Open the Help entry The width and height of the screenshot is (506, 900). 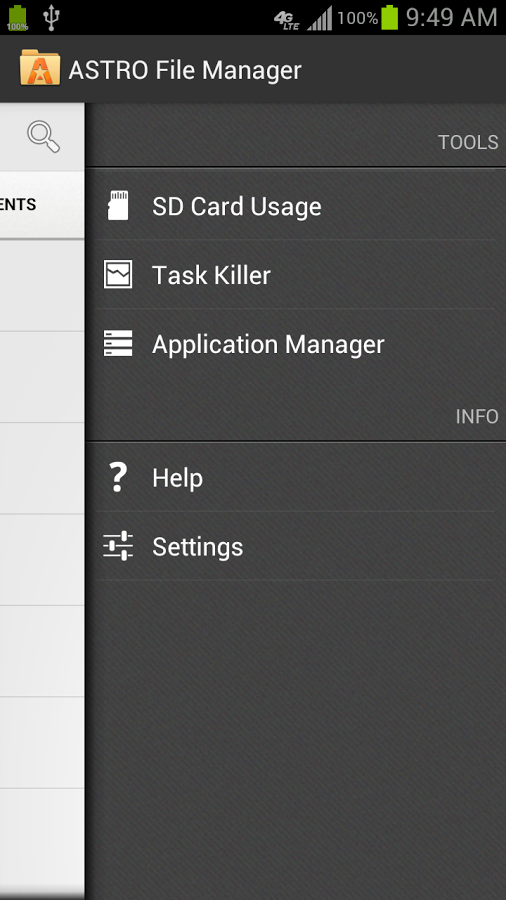pos(295,478)
